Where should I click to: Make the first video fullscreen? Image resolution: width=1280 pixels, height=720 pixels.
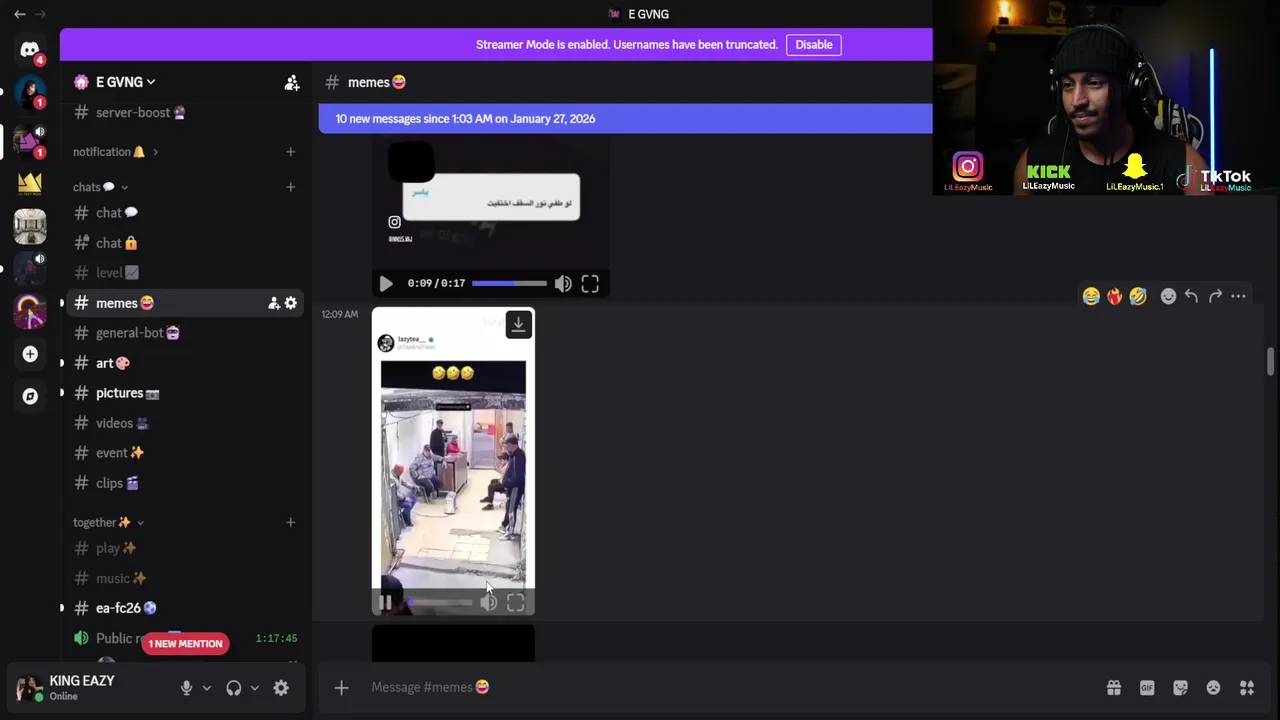590,284
